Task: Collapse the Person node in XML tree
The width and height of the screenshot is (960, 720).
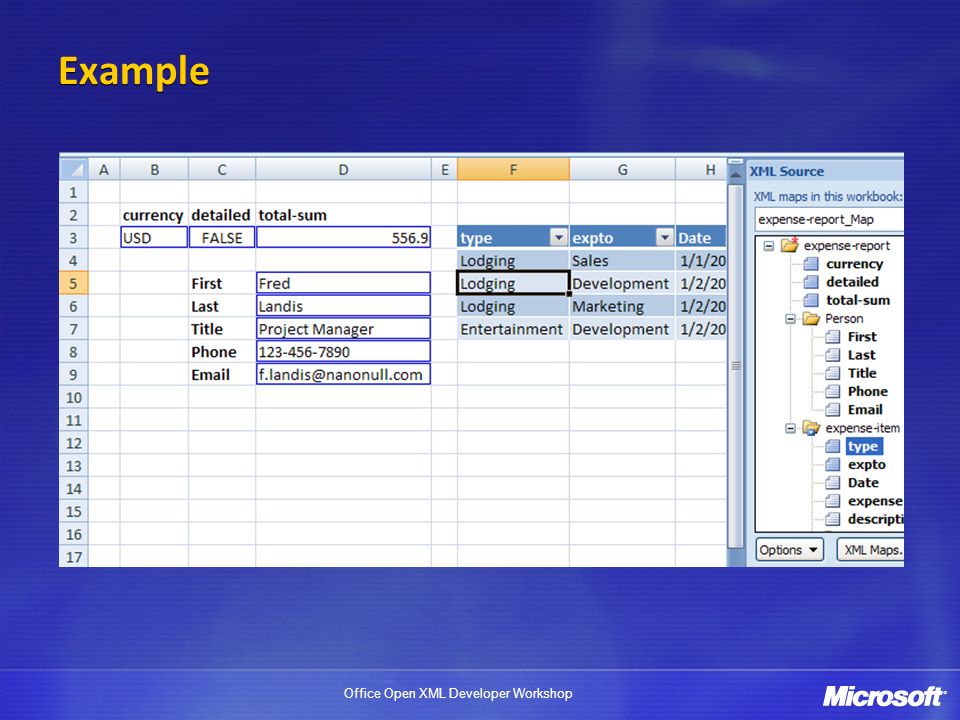Action: tap(790, 319)
